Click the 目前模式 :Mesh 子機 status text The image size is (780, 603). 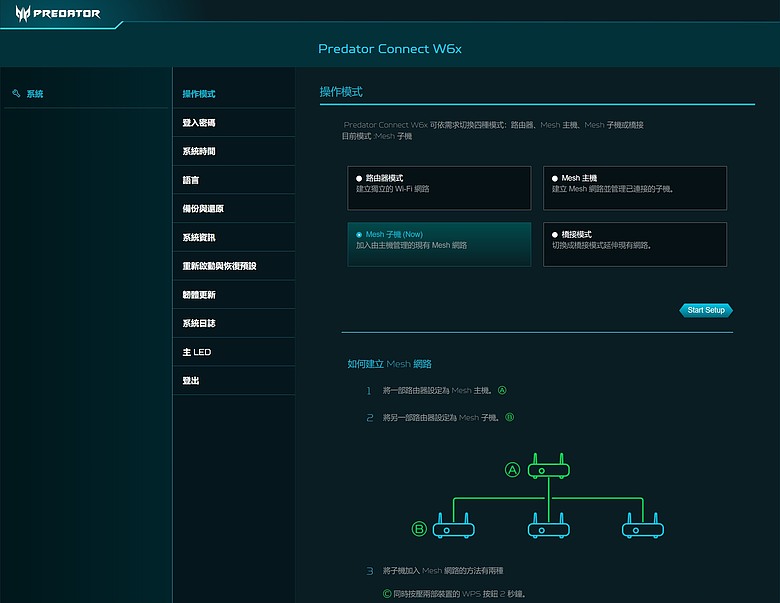377,136
